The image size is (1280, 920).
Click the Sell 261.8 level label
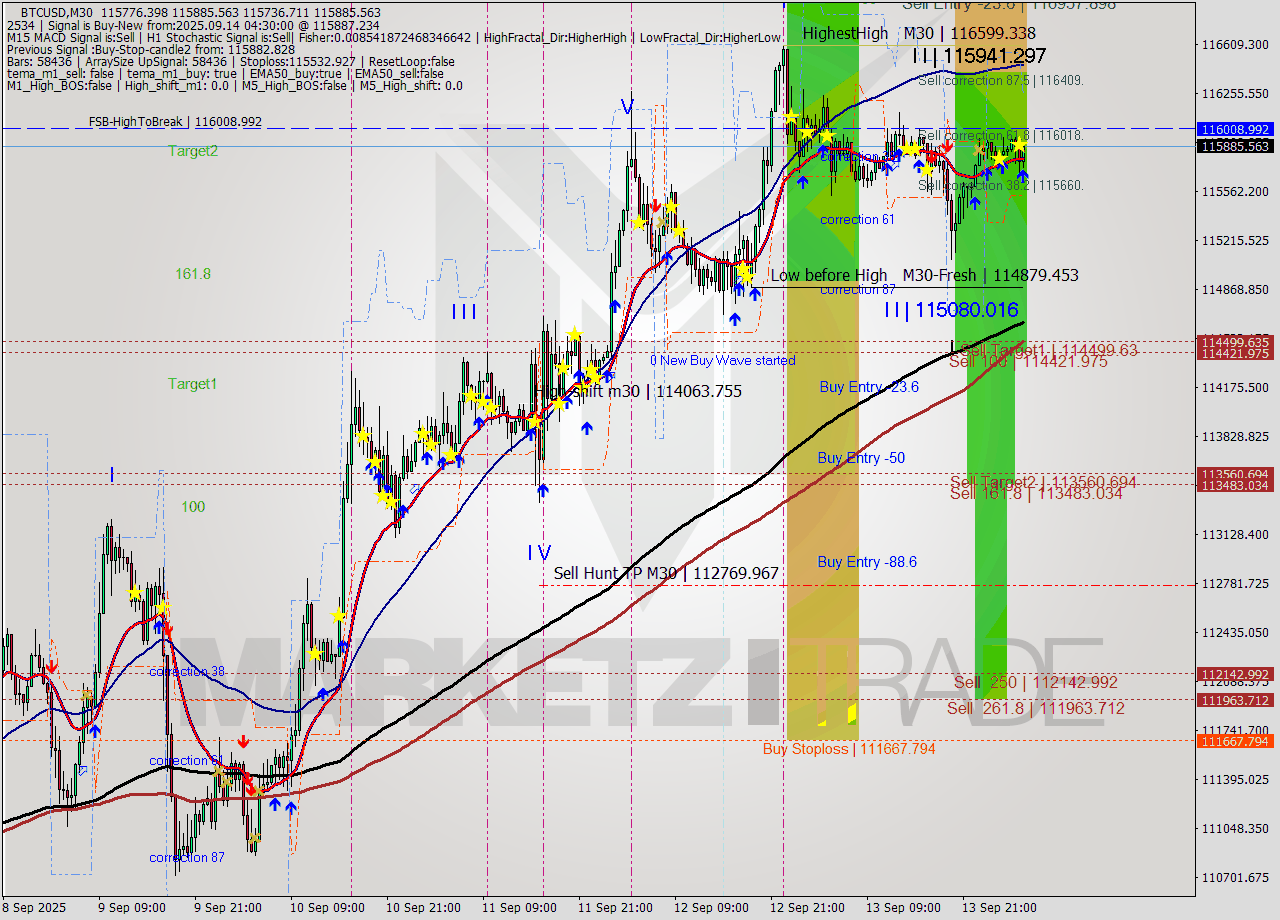[1035, 708]
